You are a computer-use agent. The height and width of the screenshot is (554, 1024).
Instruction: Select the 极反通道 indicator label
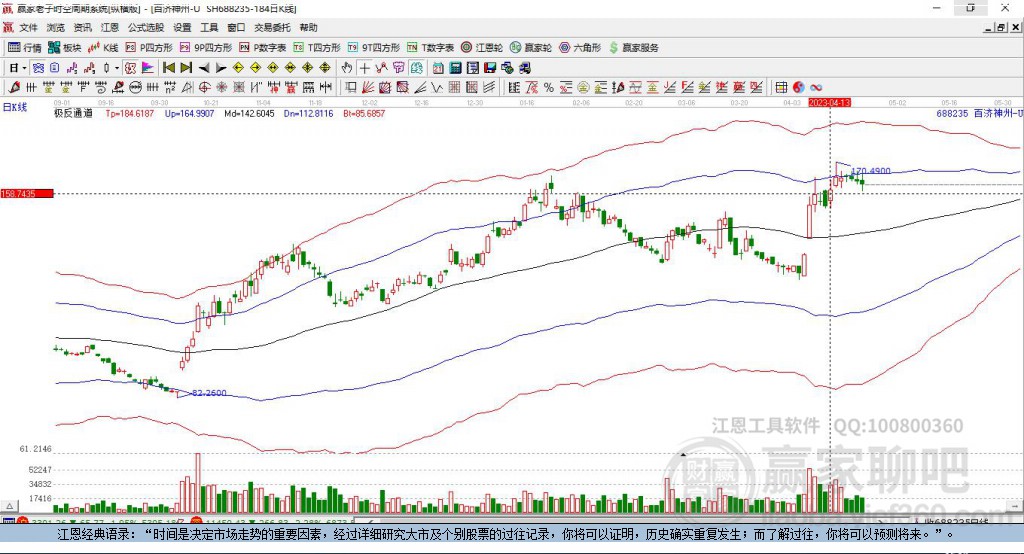(x=73, y=113)
